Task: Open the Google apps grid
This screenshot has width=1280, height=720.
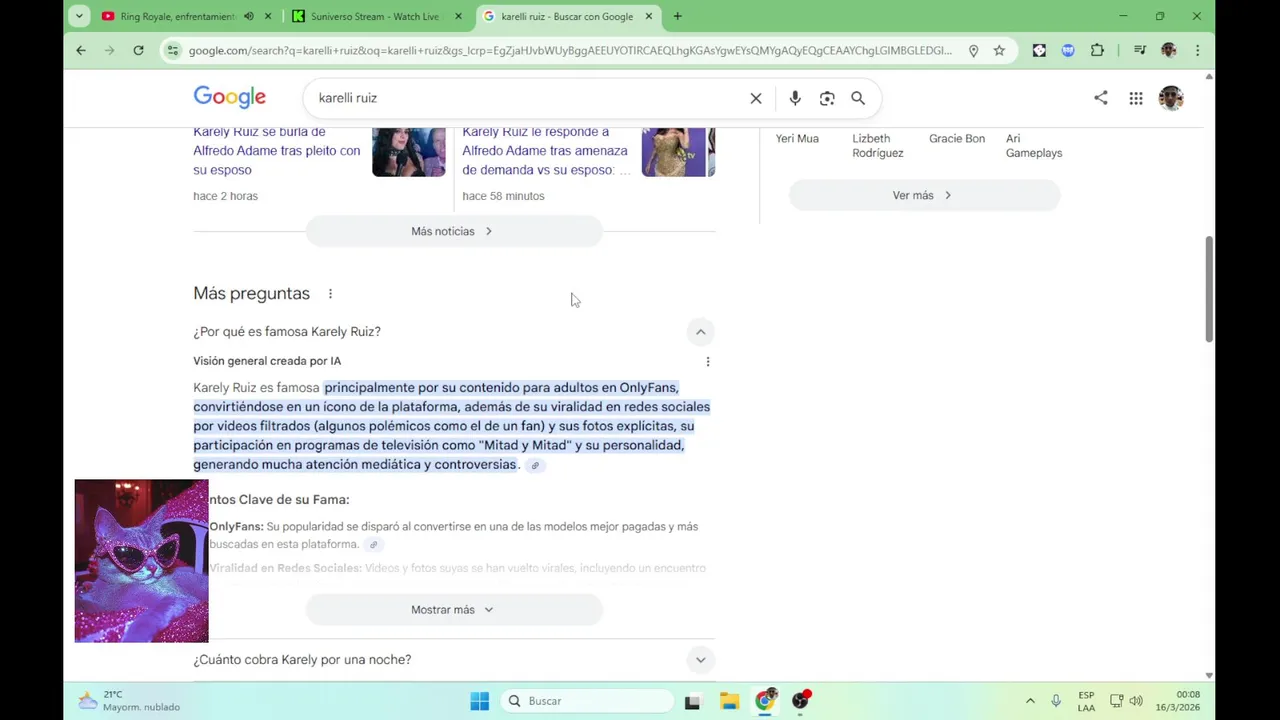Action: pos(1136,98)
